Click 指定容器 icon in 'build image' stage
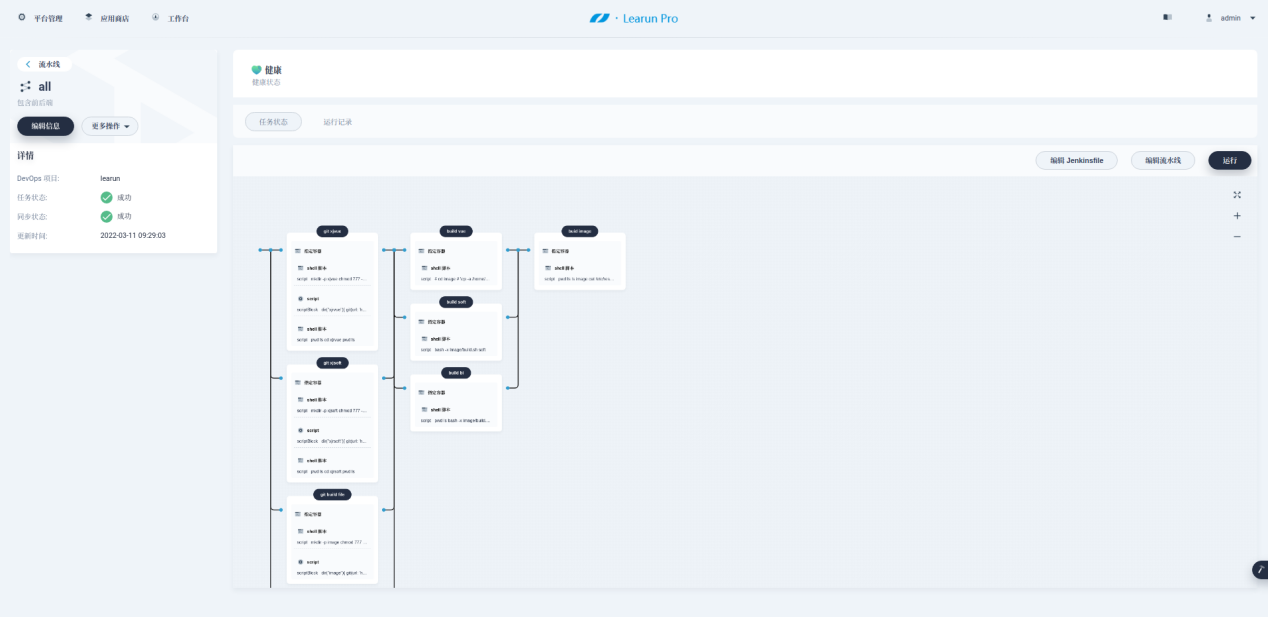 [546, 251]
